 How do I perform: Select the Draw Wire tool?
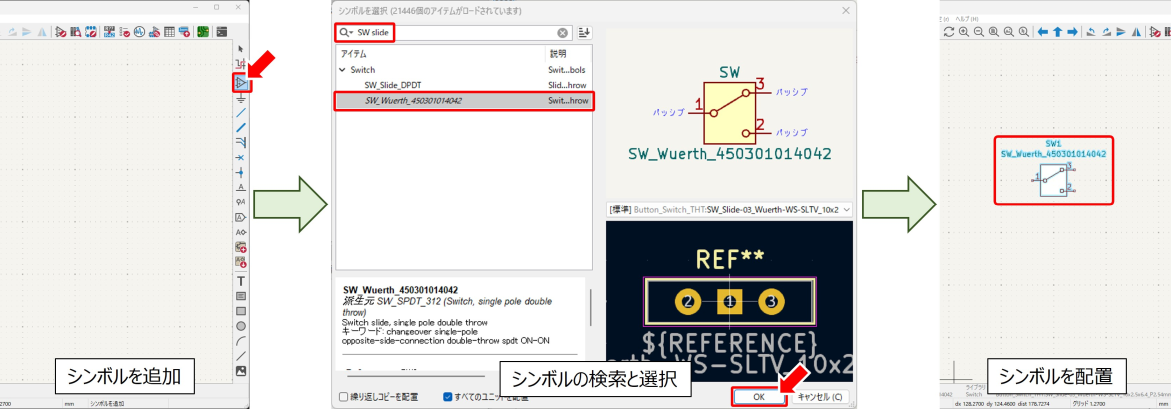[240, 113]
